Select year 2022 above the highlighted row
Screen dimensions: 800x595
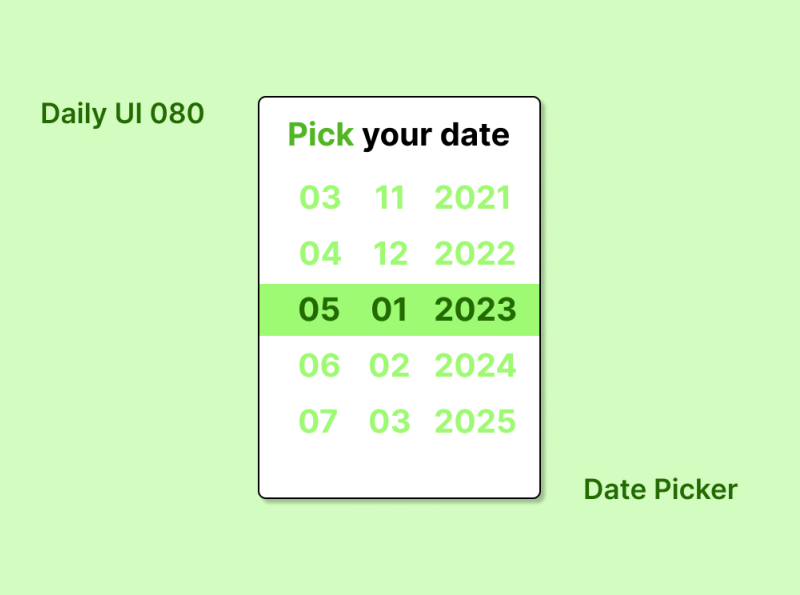pos(474,254)
